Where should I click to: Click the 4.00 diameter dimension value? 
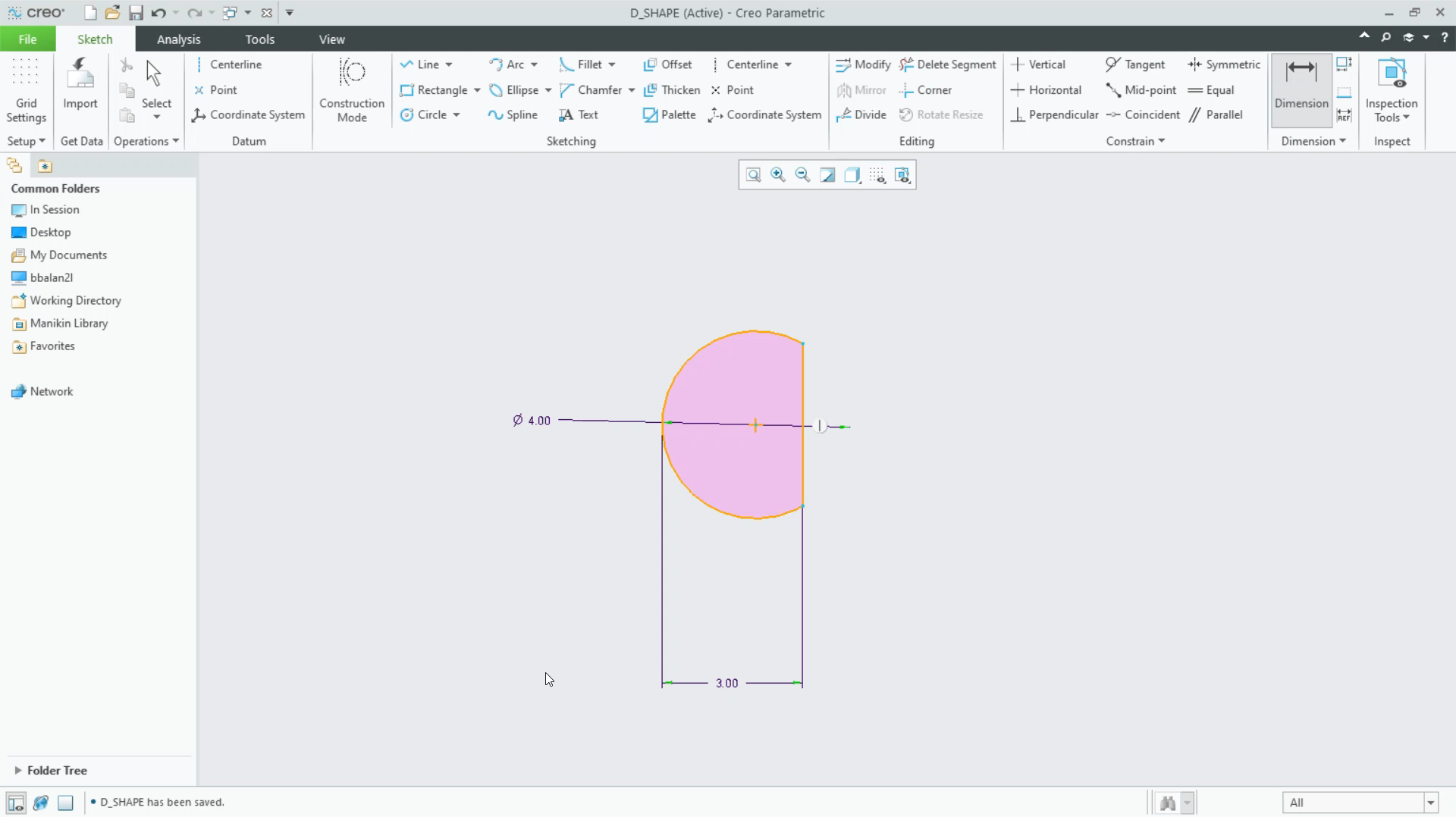(x=539, y=421)
